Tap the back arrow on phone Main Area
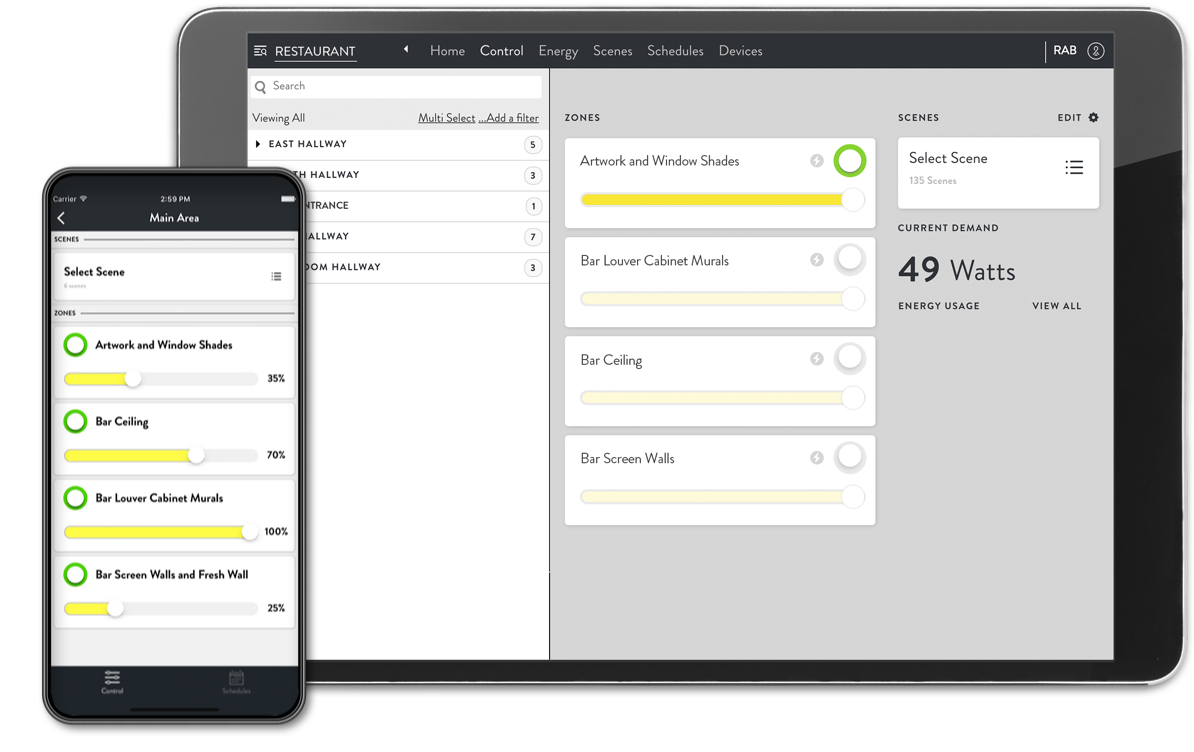 click(61, 218)
